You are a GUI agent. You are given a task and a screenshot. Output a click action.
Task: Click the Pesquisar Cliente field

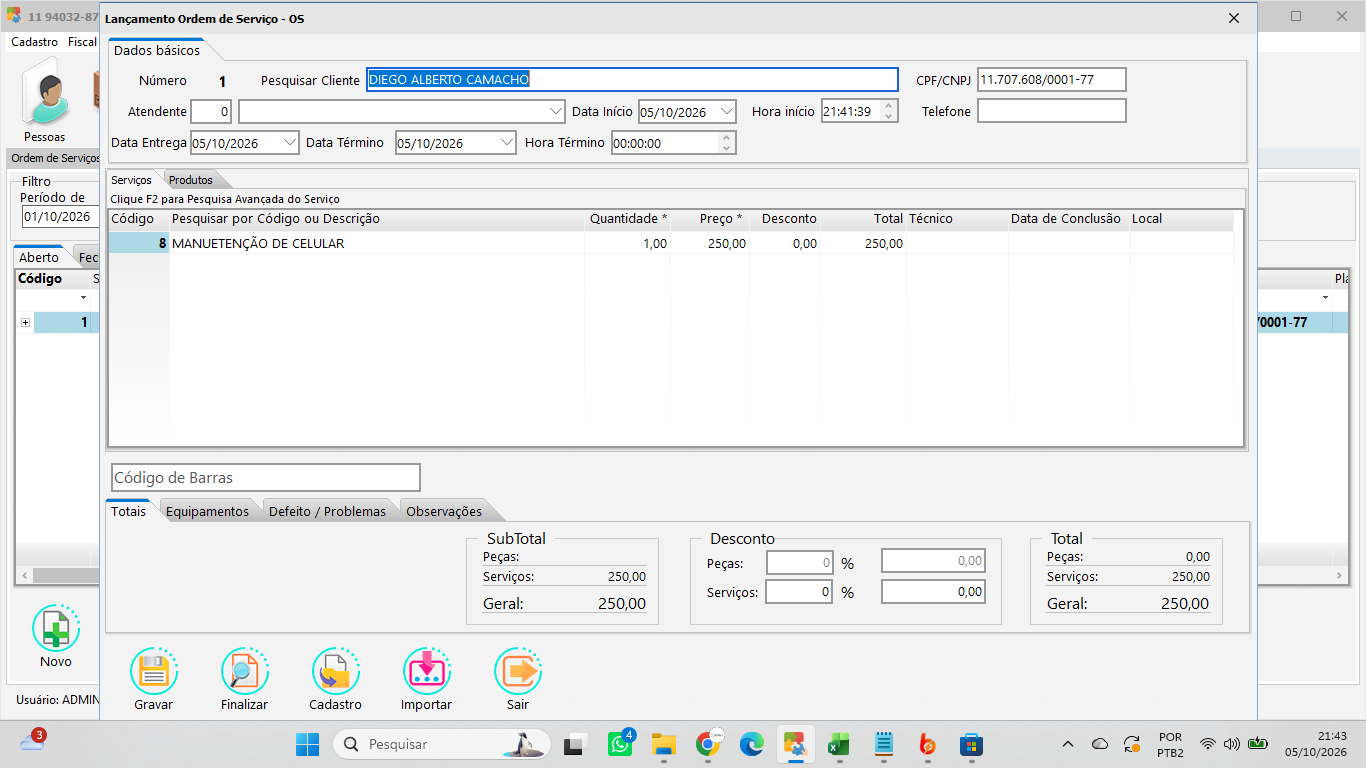point(633,80)
